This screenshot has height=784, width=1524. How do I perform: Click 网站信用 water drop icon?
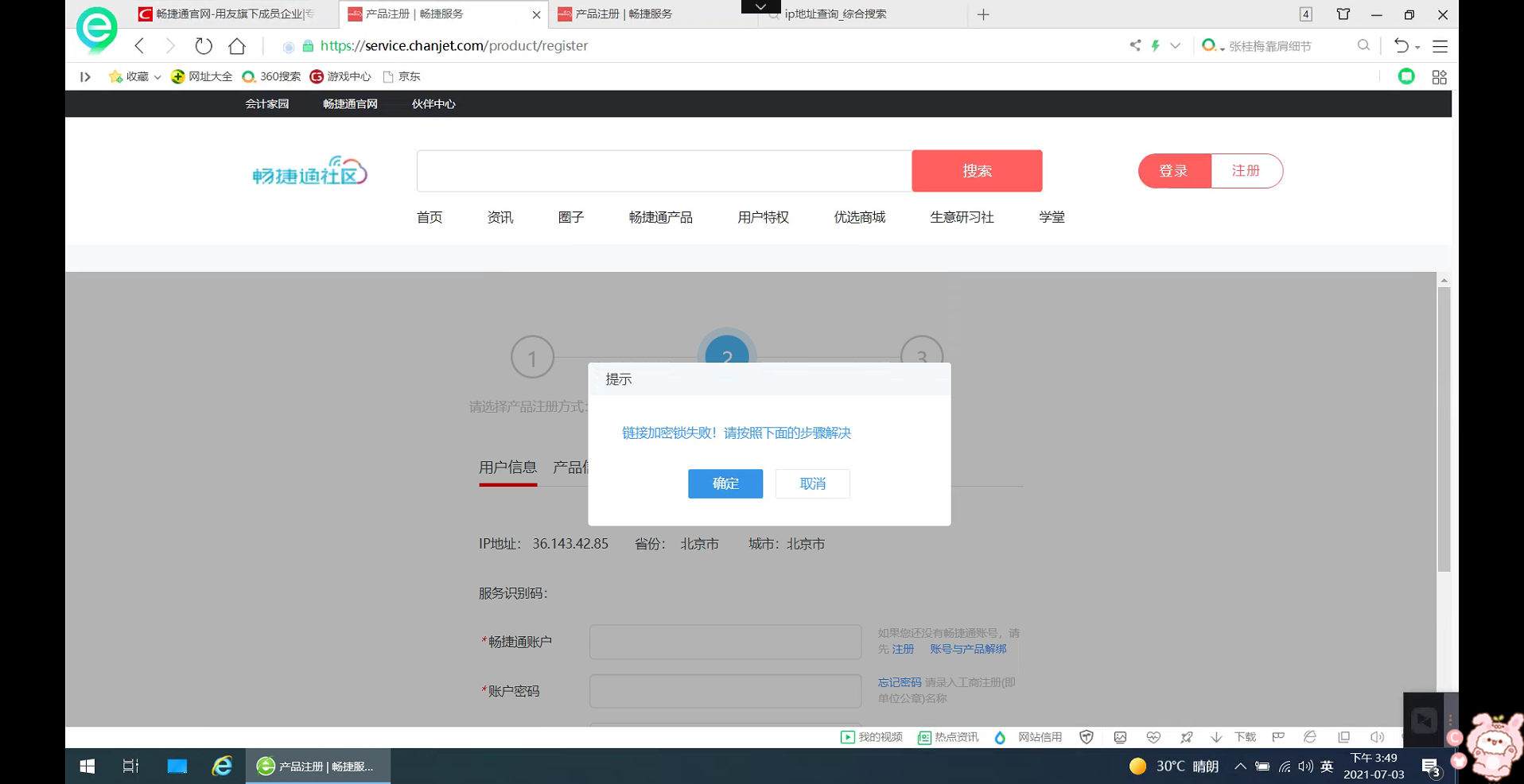[x=1000, y=738]
